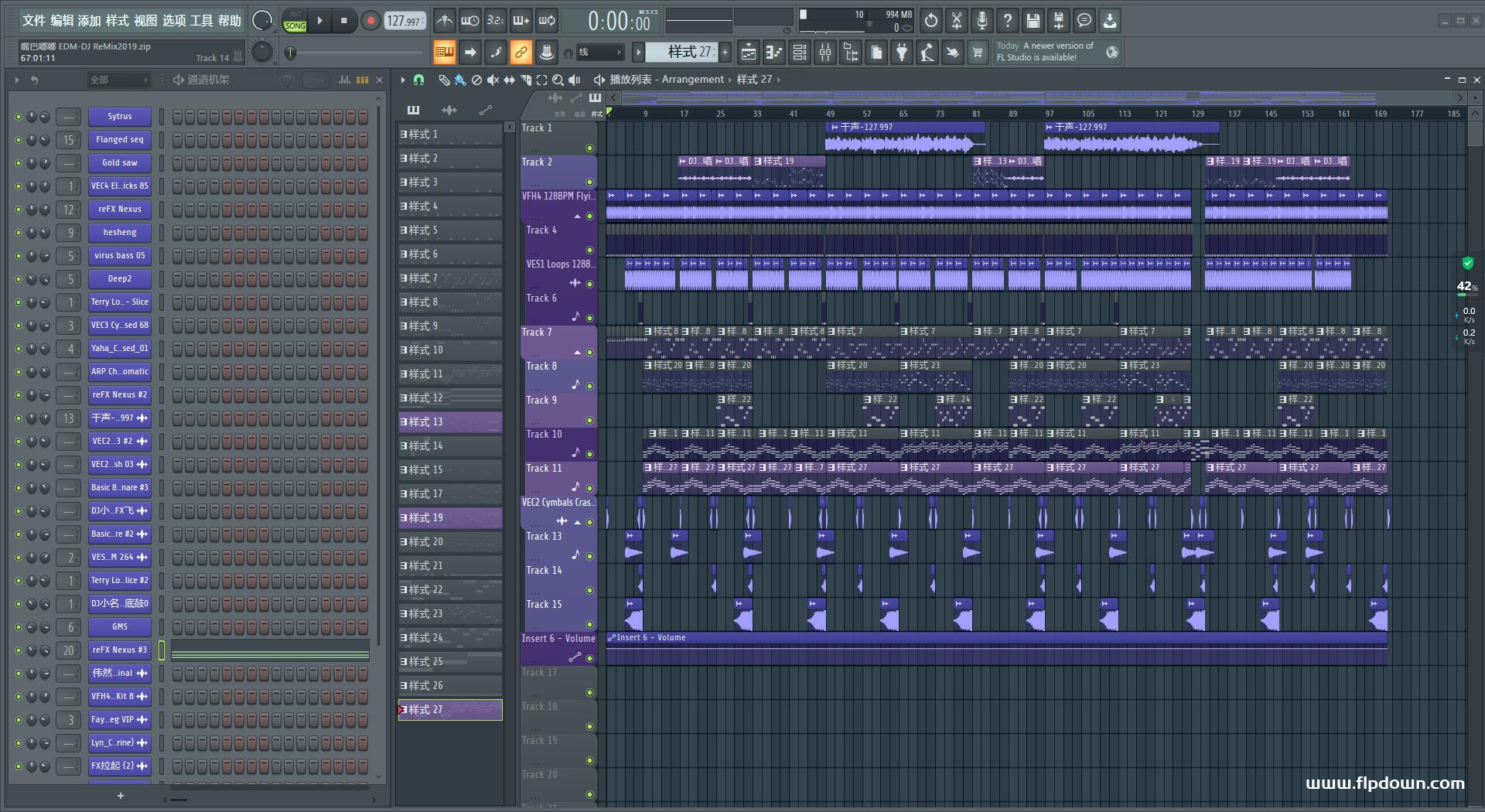Screen dimensions: 1485x812
Task: Select the reFX Nexus channel button
Action: click(120, 210)
